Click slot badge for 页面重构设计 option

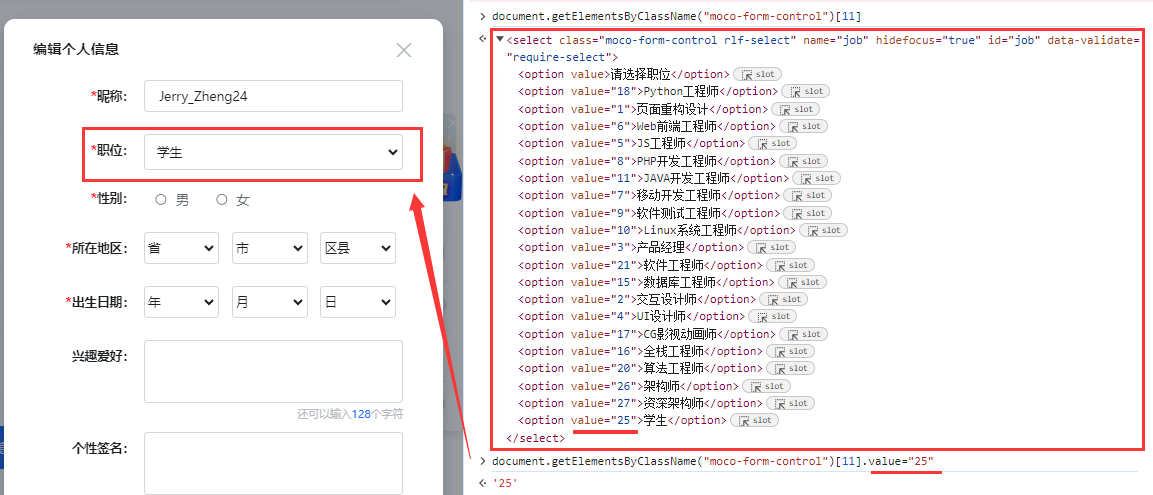(x=795, y=109)
